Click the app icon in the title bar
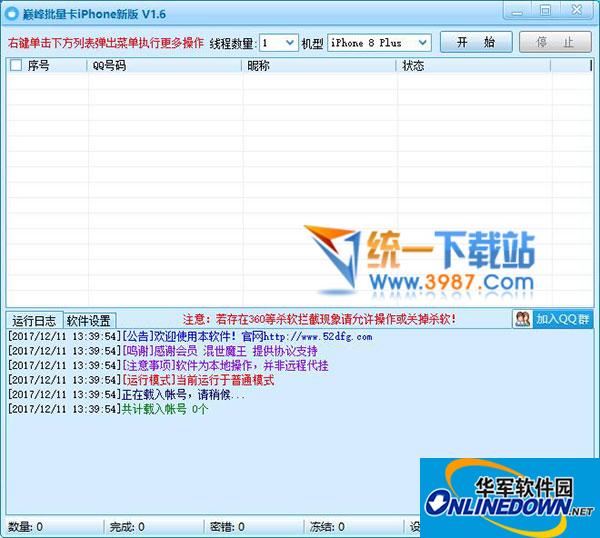600x538 pixels. point(13,10)
